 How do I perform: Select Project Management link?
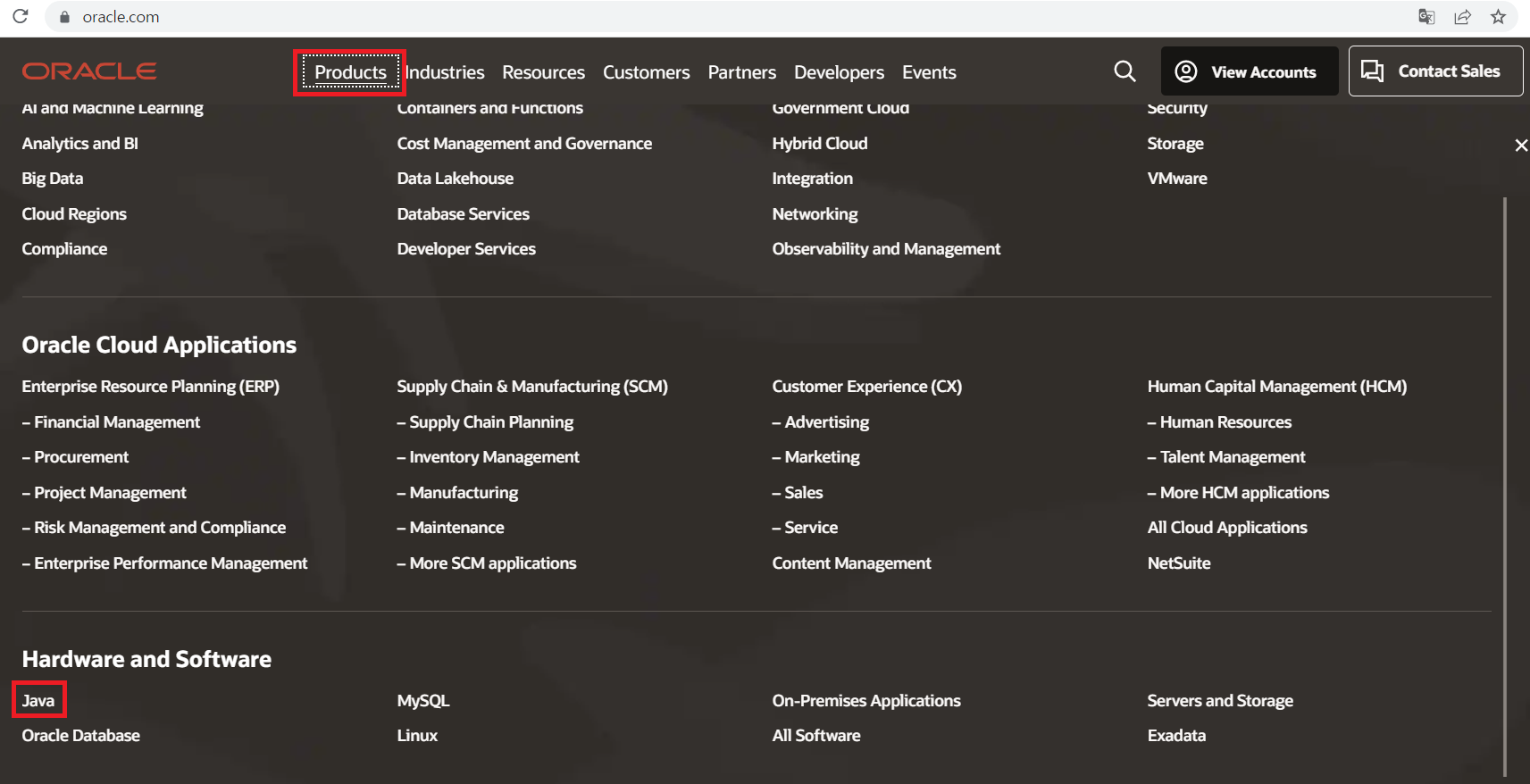pyautogui.click(x=105, y=493)
